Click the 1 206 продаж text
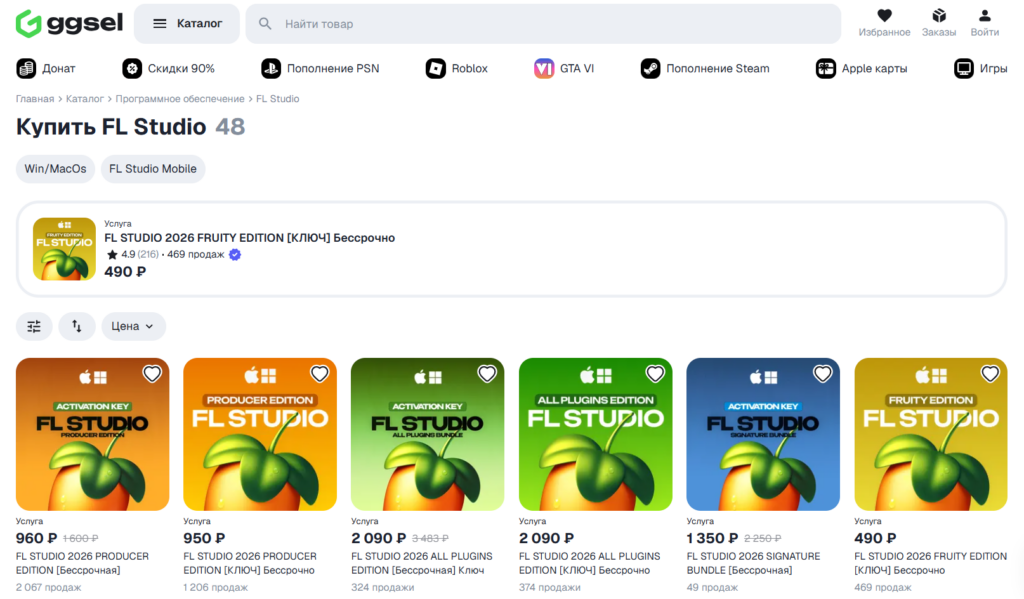 coord(216,587)
